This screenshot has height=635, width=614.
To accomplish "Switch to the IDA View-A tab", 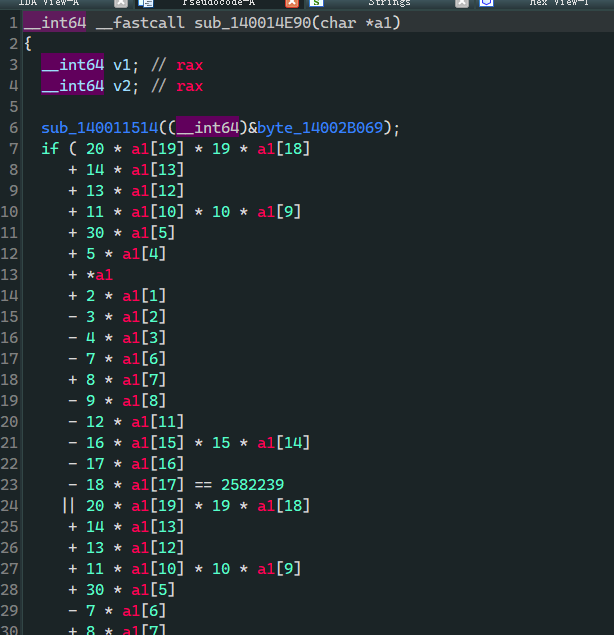I will coord(48,4).
